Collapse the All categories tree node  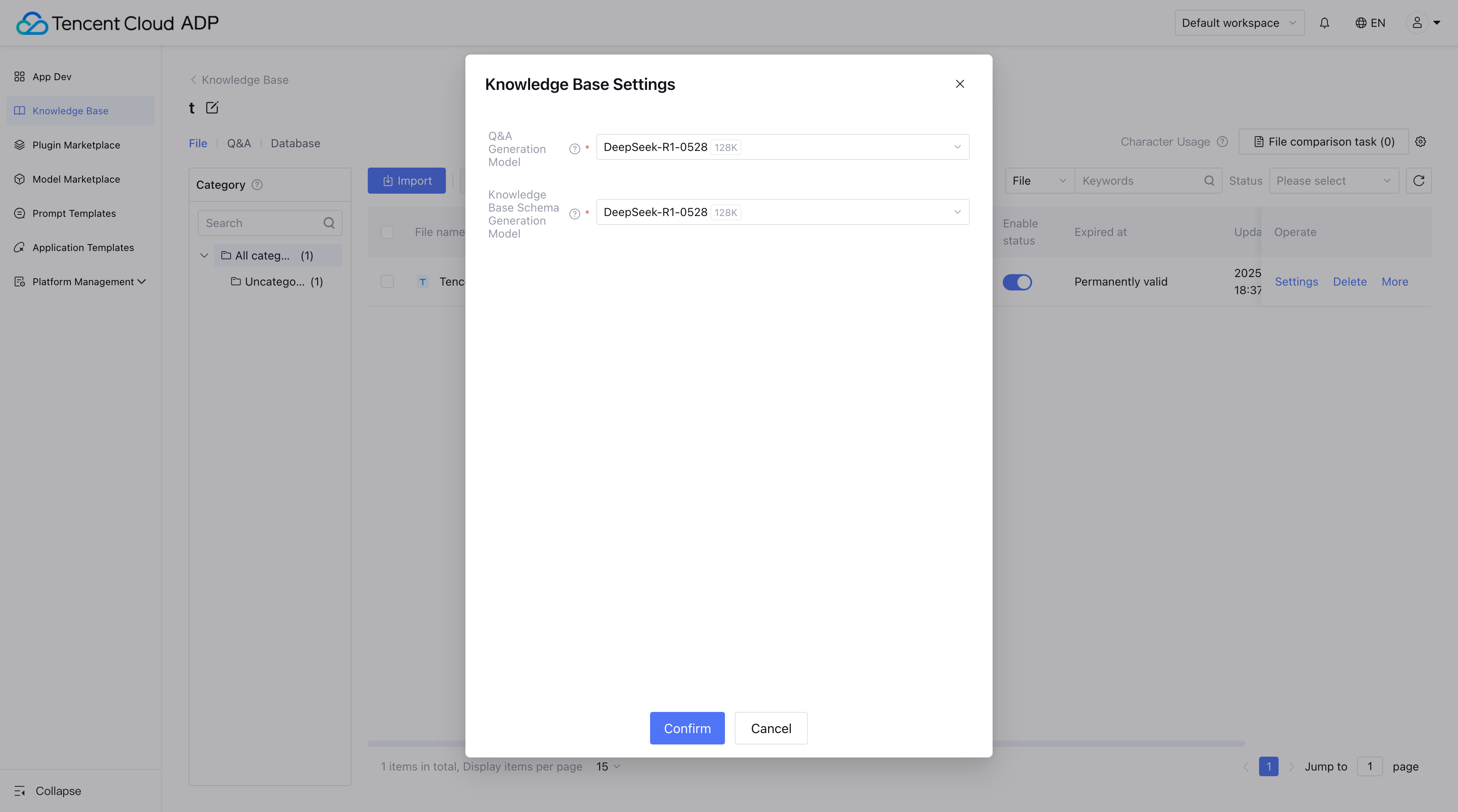click(204, 256)
